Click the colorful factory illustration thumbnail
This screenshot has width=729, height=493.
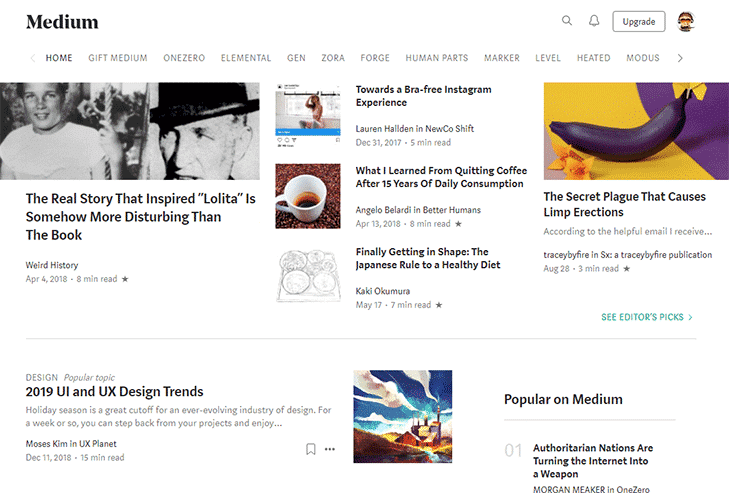(402, 416)
